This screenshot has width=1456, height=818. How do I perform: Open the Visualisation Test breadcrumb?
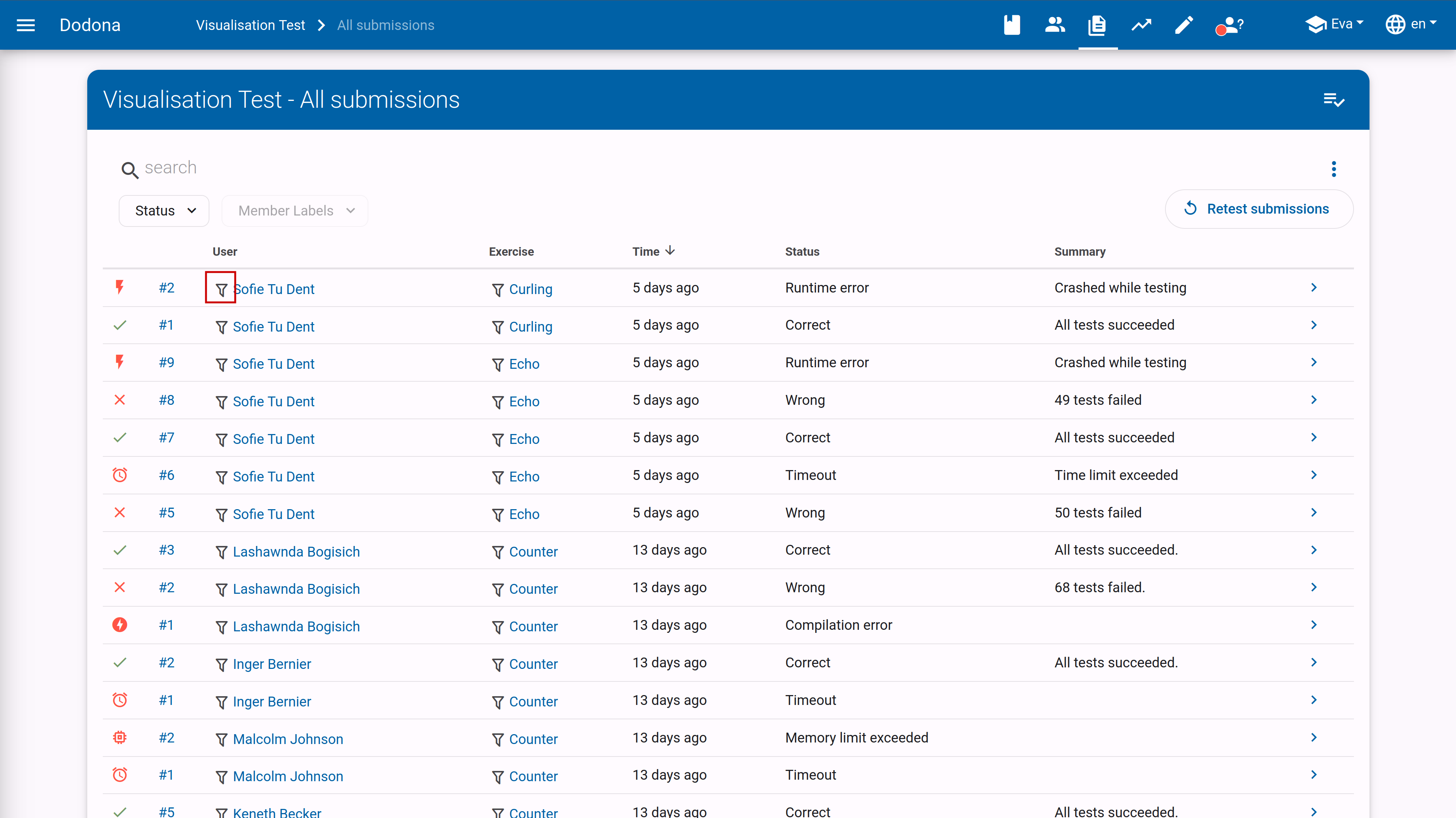[x=250, y=25]
